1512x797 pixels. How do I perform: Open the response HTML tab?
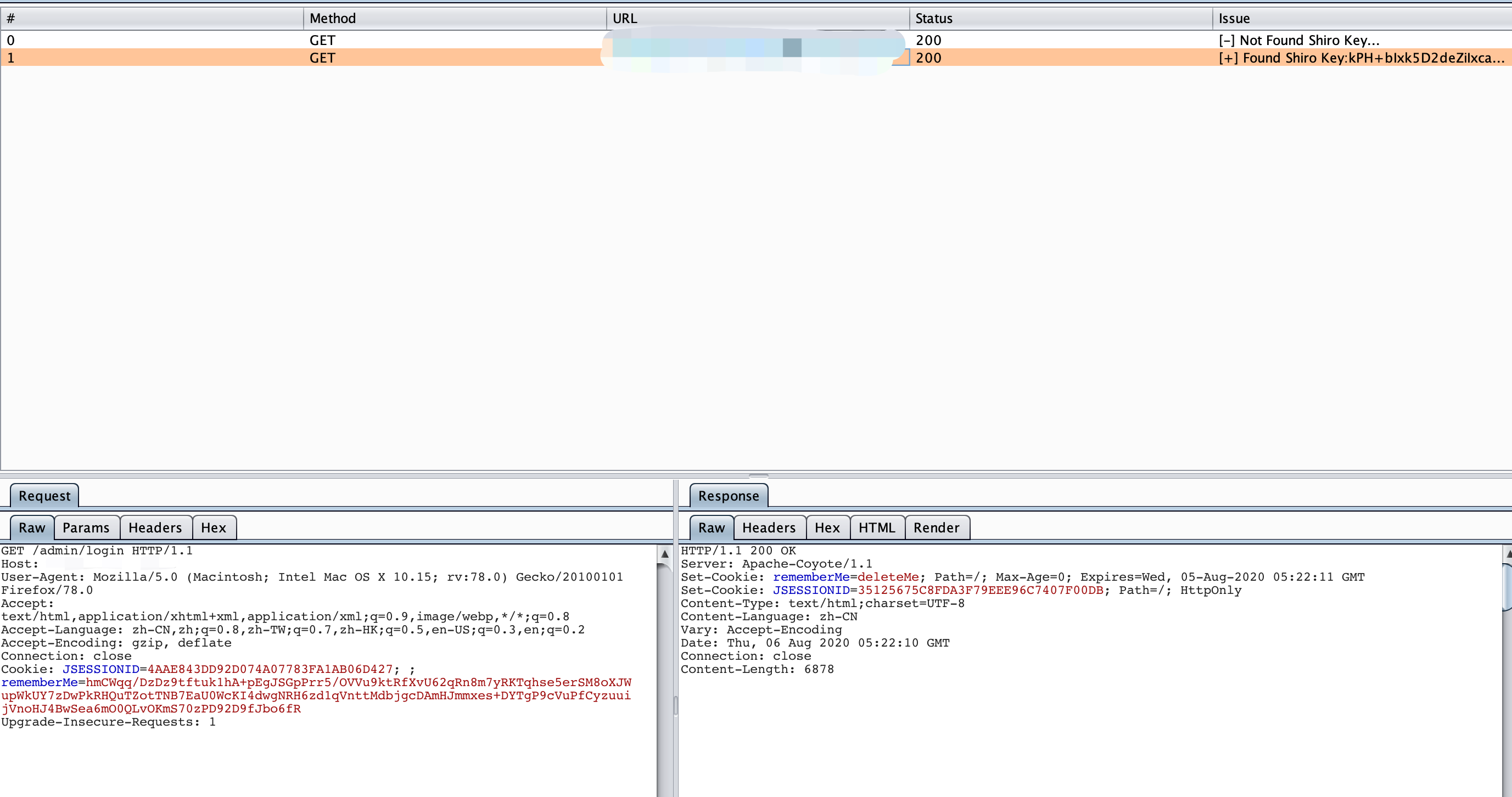[876, 527]
